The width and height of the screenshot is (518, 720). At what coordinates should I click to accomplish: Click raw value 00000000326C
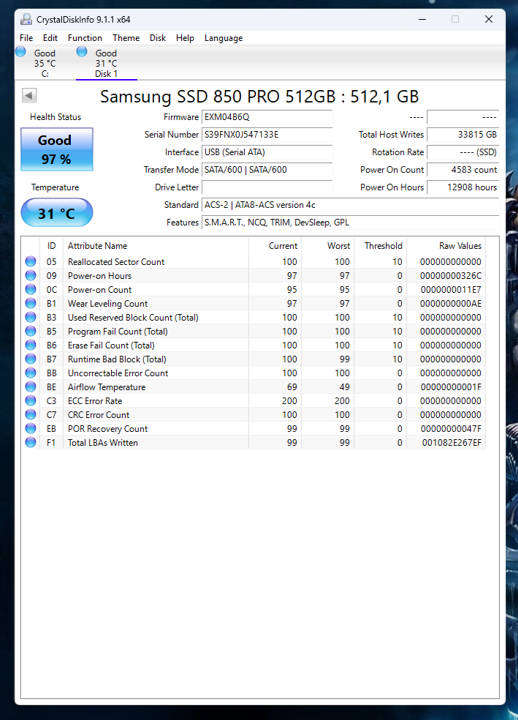(x=451, y=275)
